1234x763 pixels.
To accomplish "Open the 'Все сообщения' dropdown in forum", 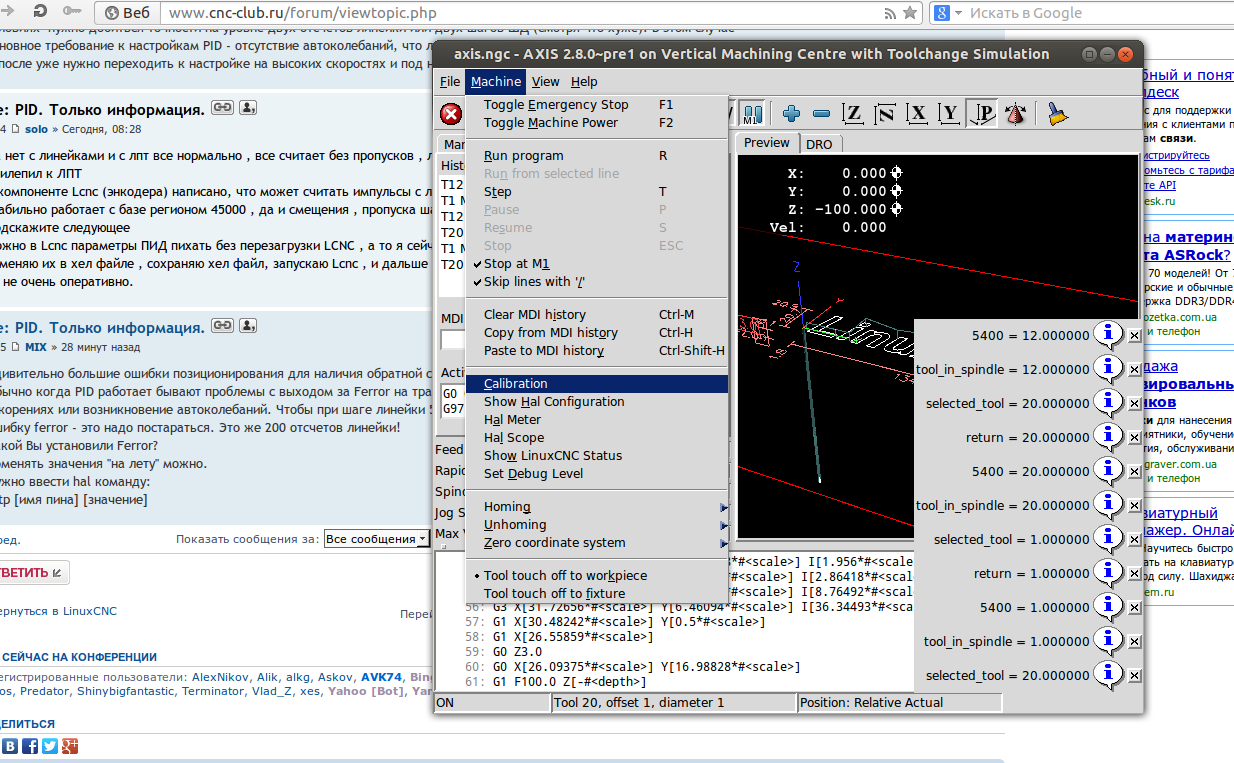I will (376, 539).
